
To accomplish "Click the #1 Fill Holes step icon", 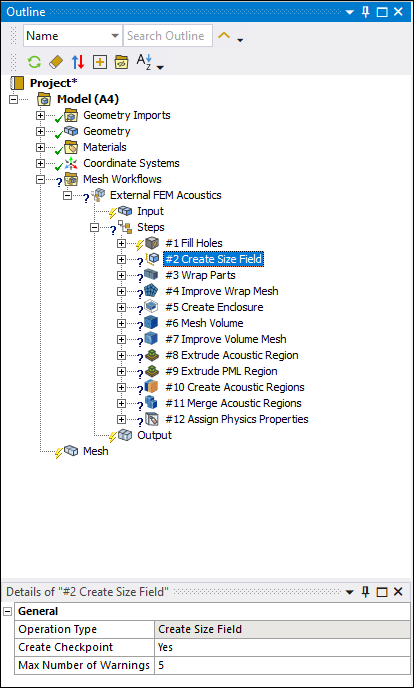I will (x=152, y=243).
